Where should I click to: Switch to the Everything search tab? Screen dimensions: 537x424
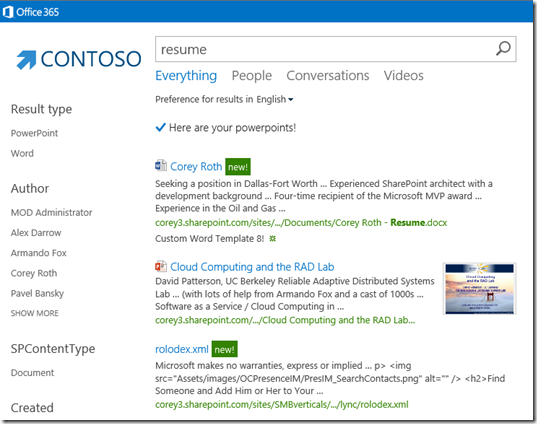point(186,76)
